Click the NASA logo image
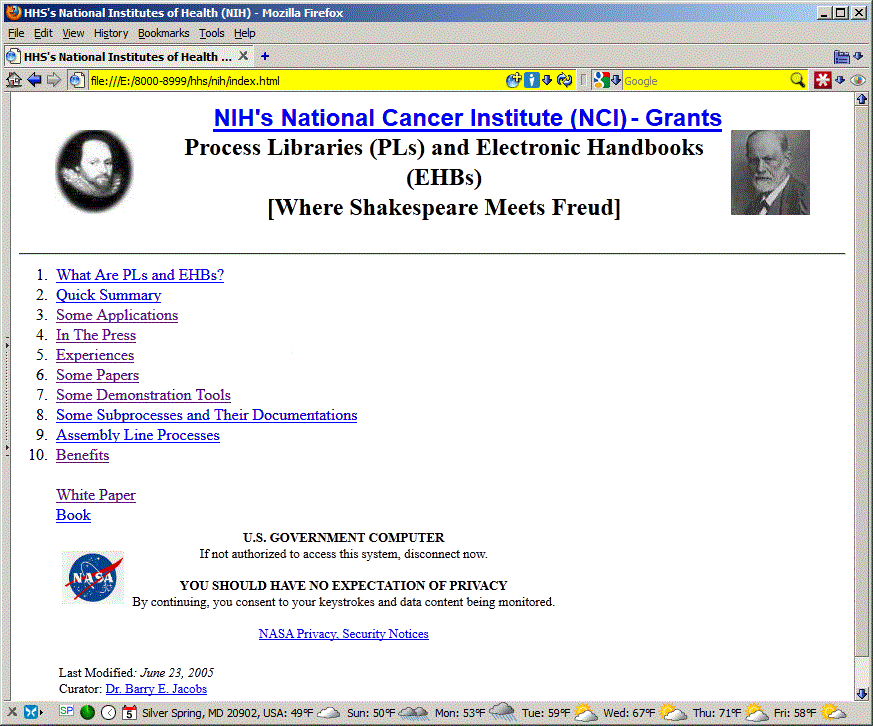873x726 pixels. (92, 577)
